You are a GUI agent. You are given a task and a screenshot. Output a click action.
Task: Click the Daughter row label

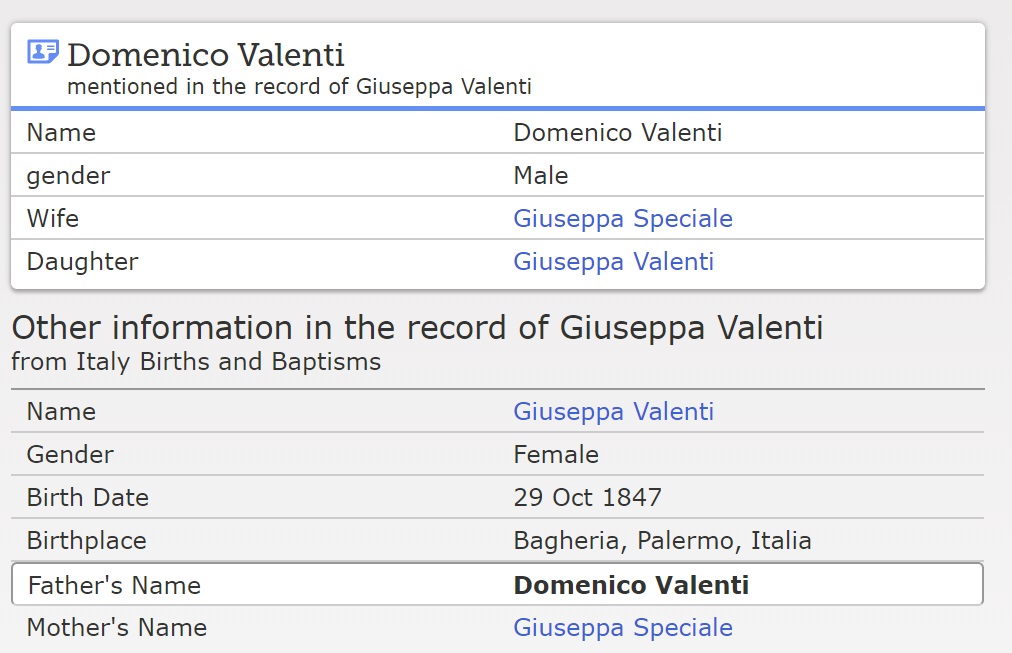coord(82,262)
